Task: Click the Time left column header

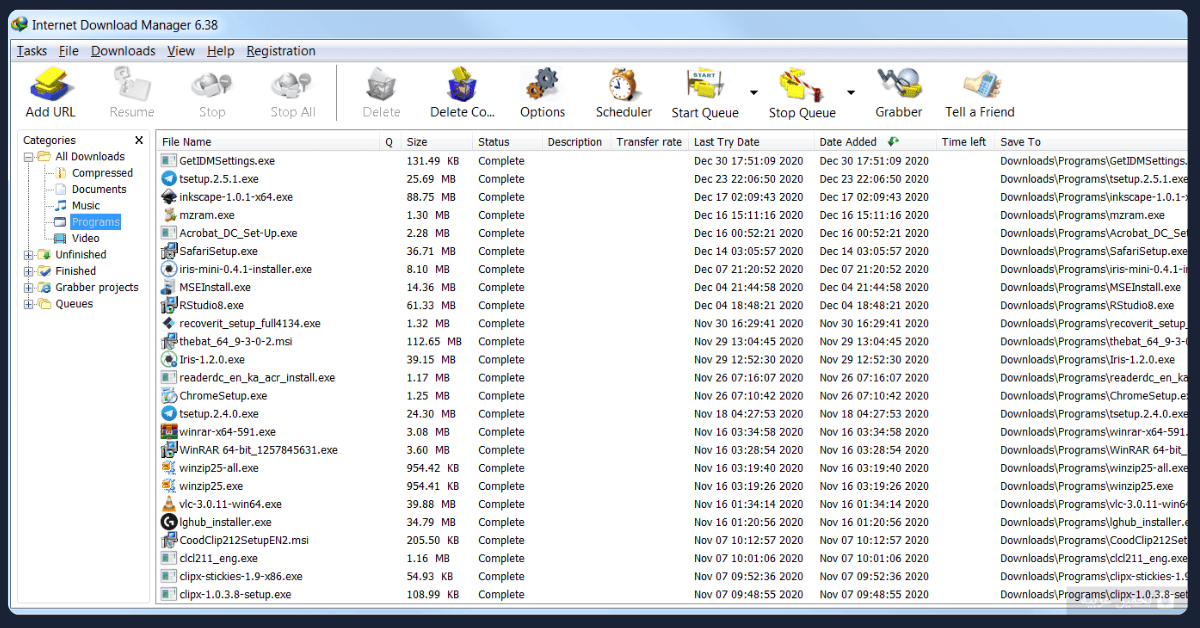Action: pyautogui.click(x=965, y=142)
